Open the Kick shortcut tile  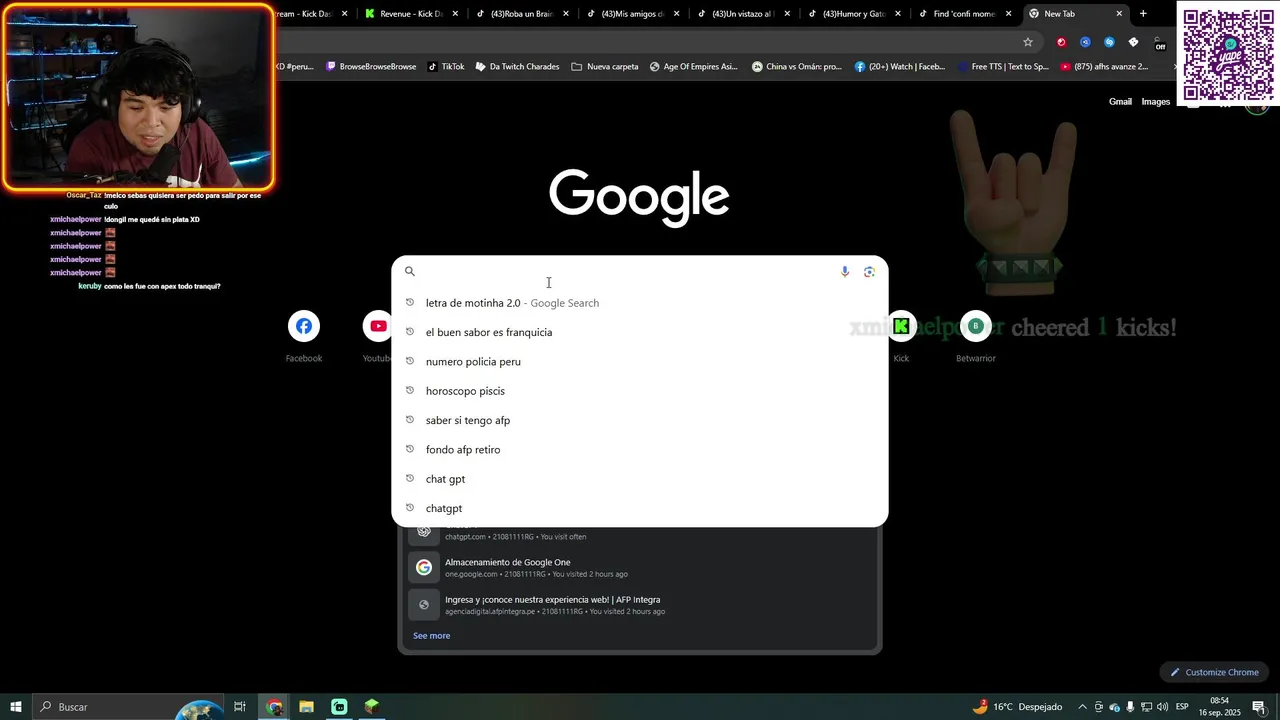click(901, 336)
